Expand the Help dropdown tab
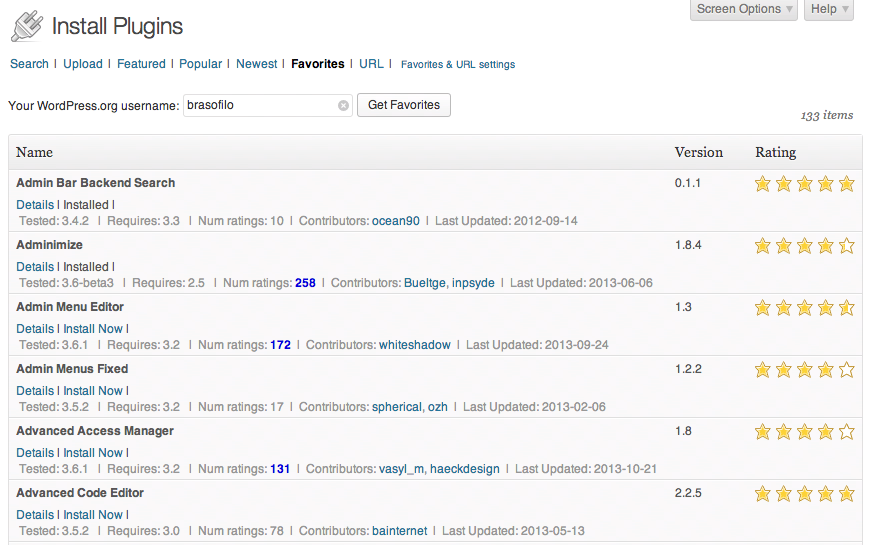The width and height of the screenshot is (873, 545). pos(829,9)
